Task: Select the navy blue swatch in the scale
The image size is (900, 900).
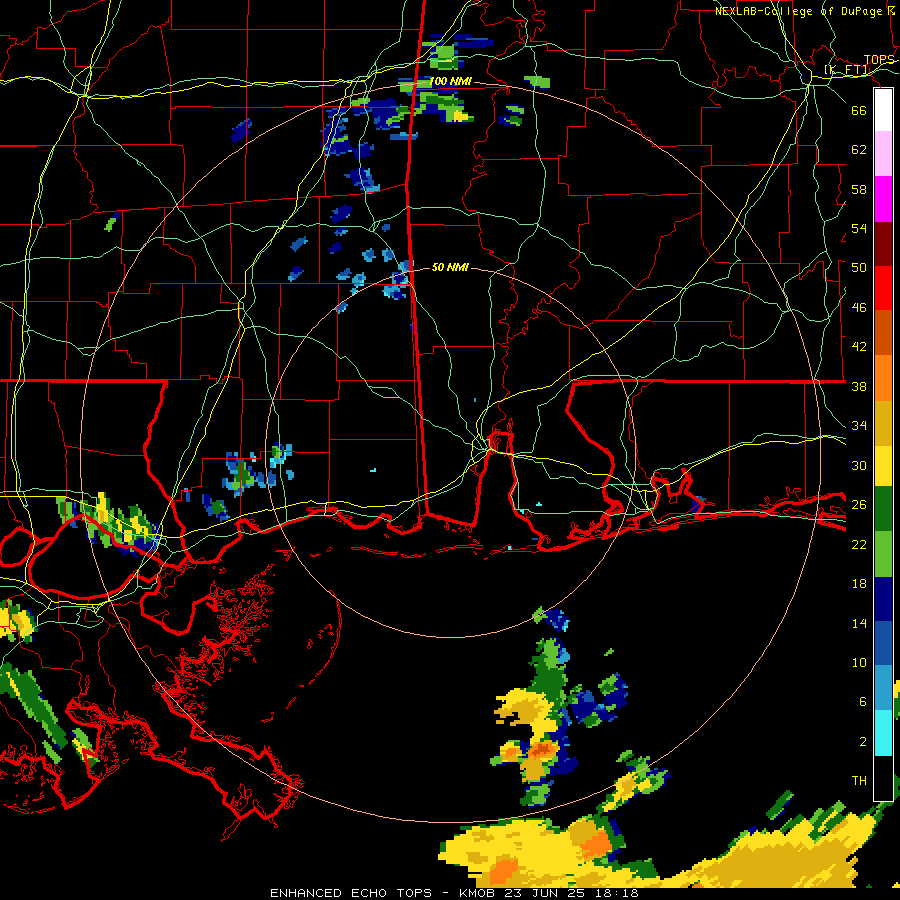Action: tap(883, 599)
